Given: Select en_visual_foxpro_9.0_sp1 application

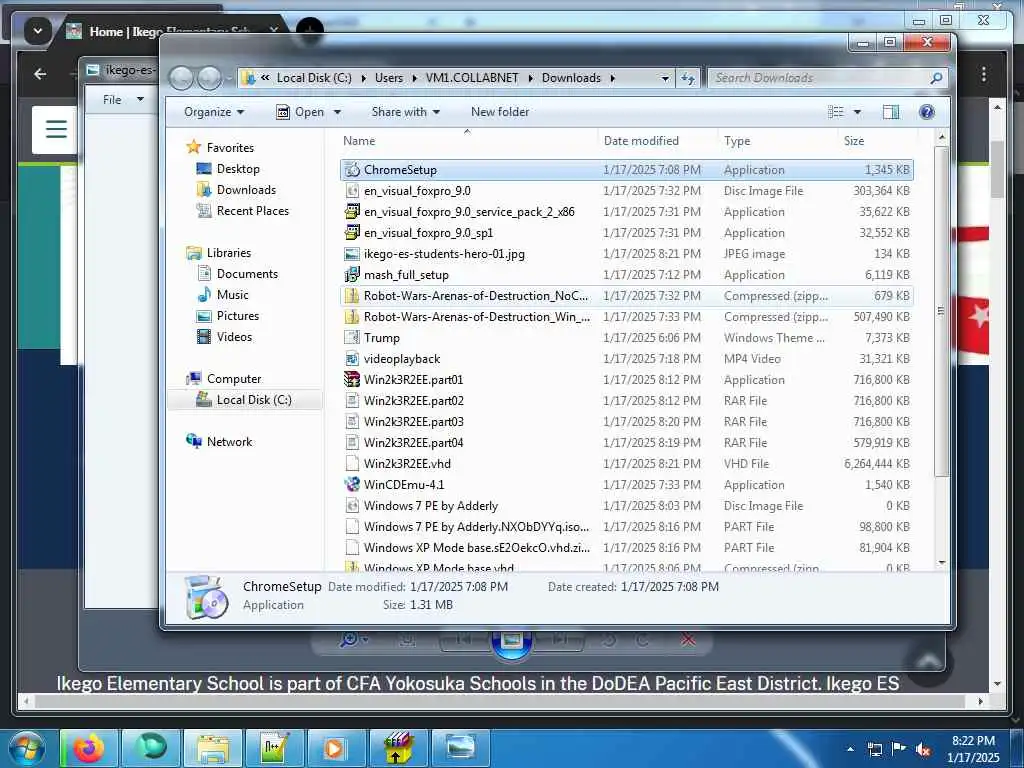Looking at the screenshot, I should click(x=626, y=232).
